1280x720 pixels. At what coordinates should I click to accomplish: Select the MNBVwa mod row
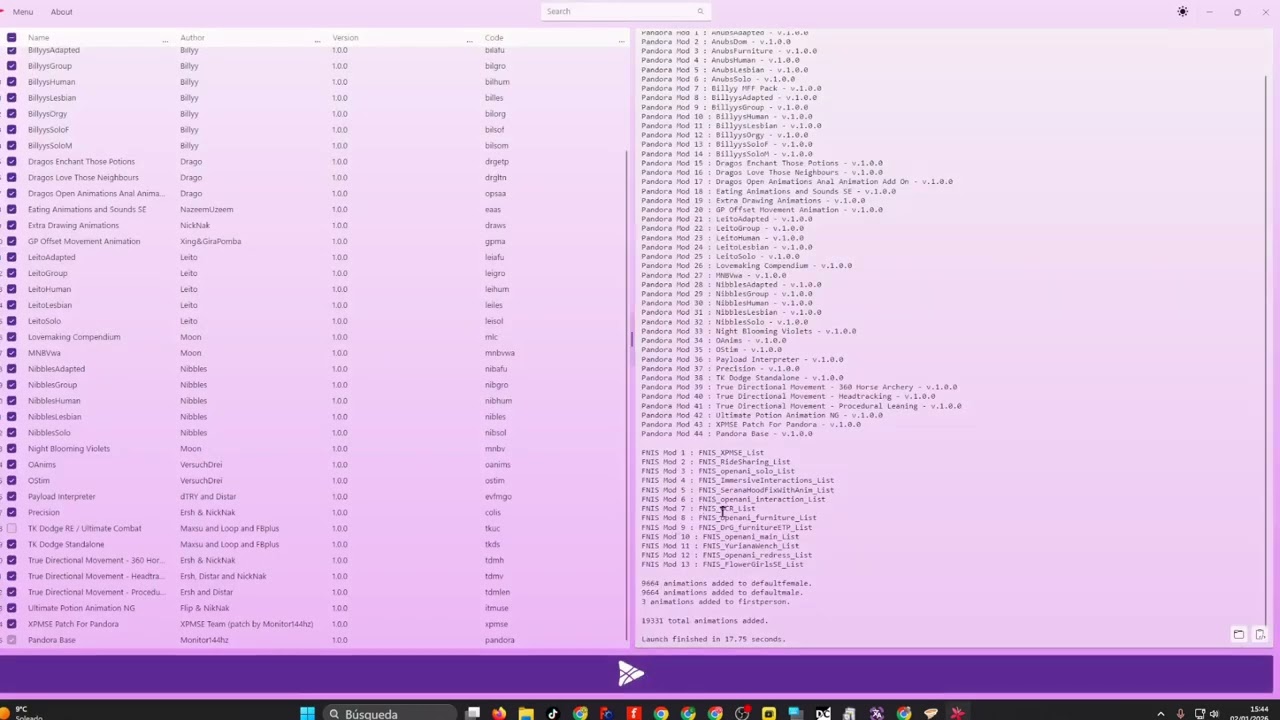[314, 353]
